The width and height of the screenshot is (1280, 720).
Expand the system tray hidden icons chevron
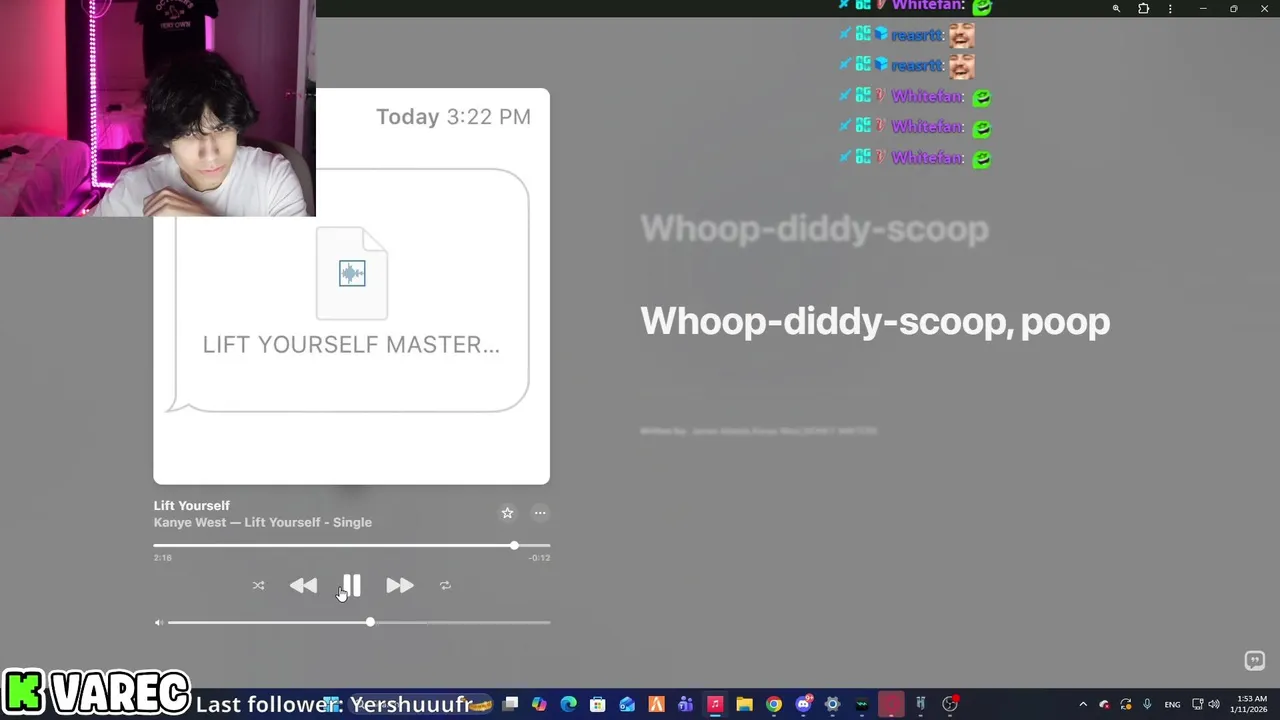tap(1083, 704)
